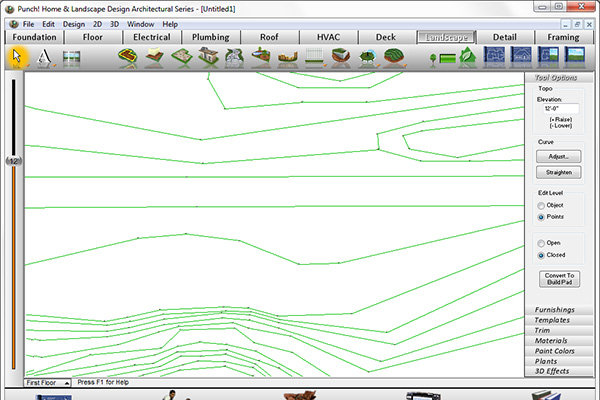Click the (+ Raise) elevation control

point(561,119)
